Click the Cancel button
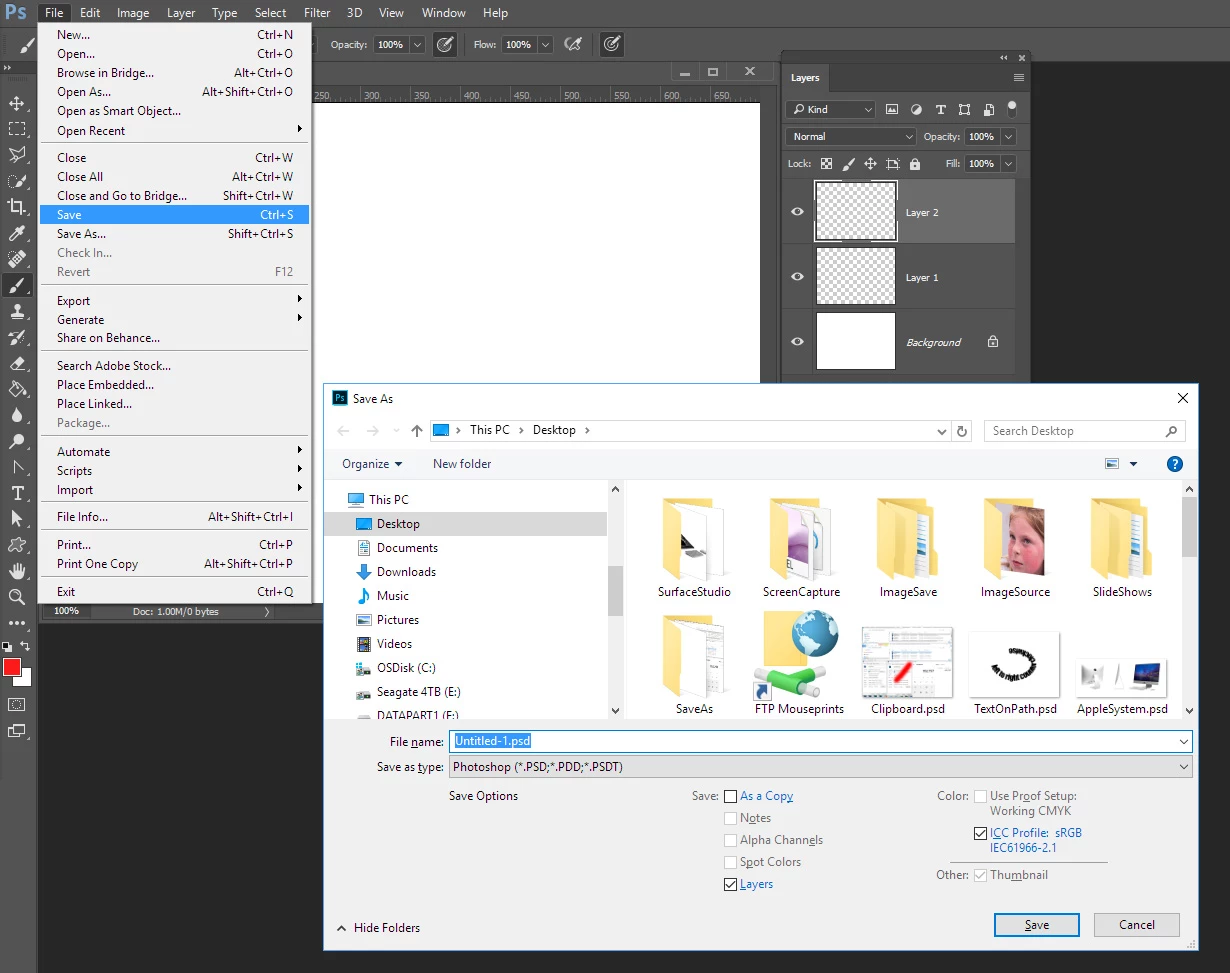This screenshot has width=1230, height=973. [1137, 925]
